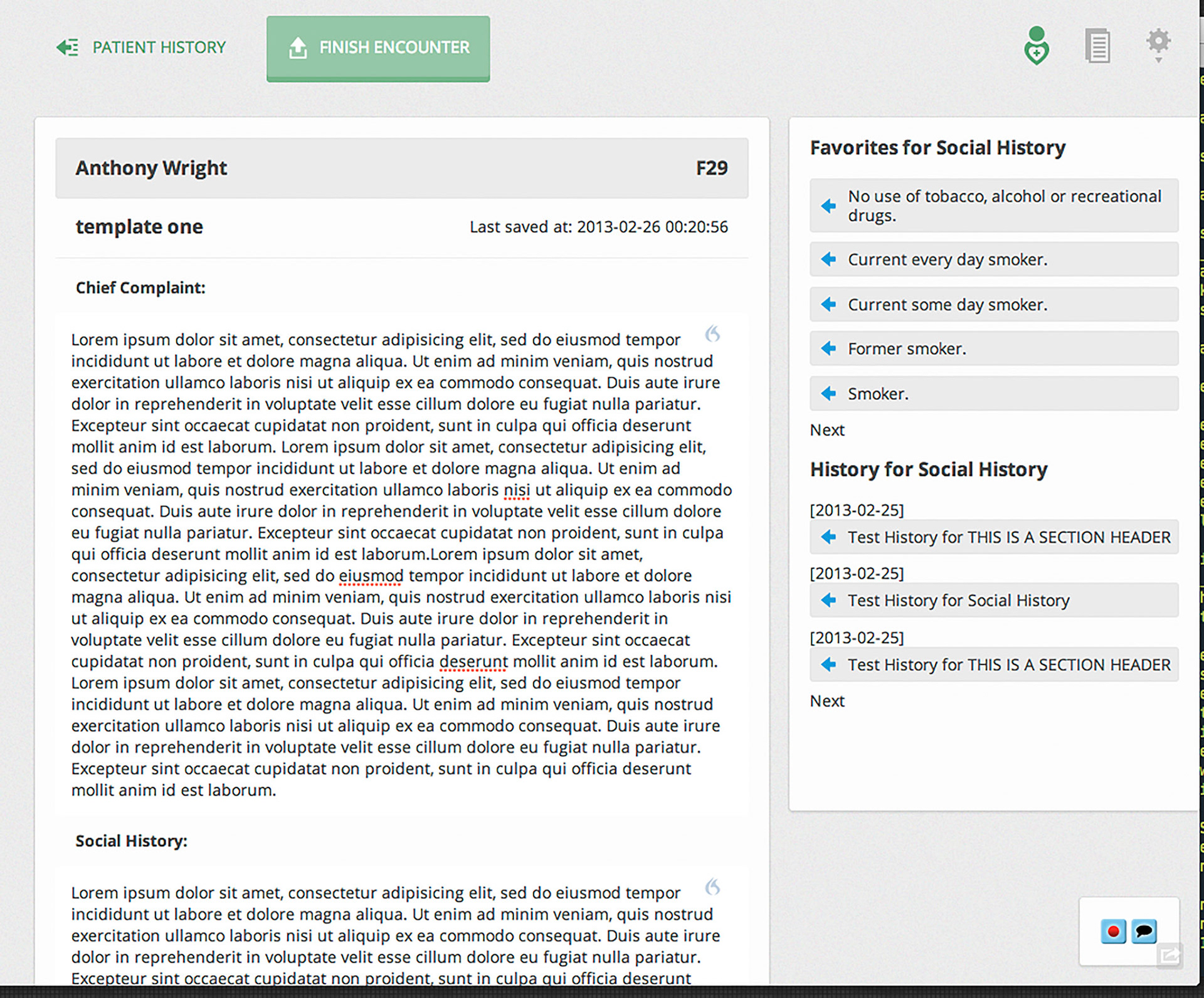Open the document notes icon

(1097, 46)
